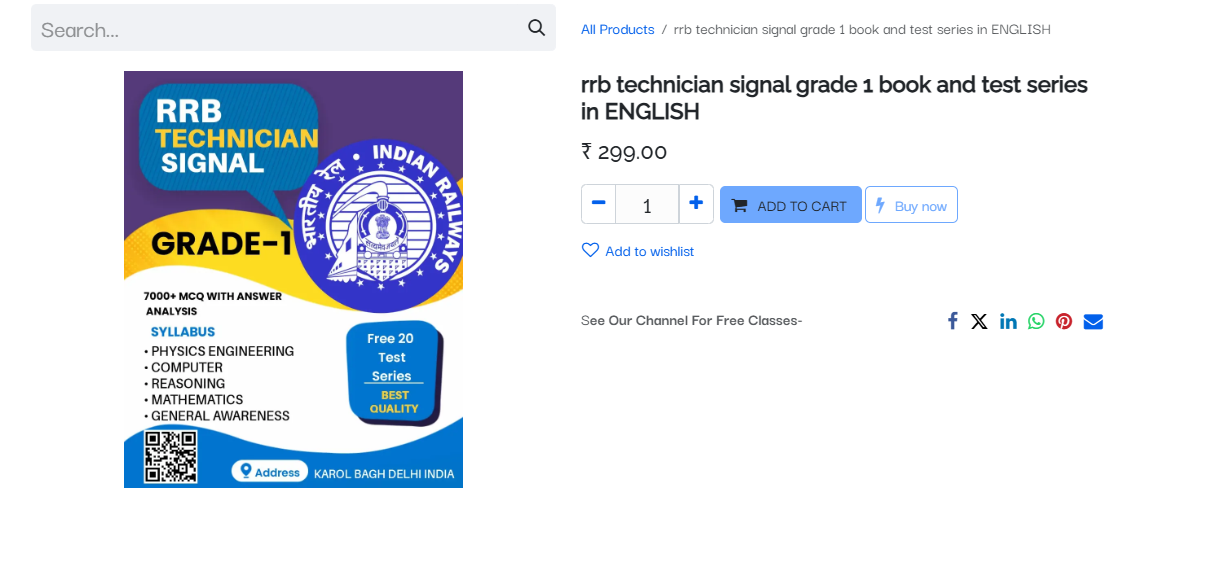Open the RRB Technician Signal product image
This screenshot has height=562, width=1222.
(x=293, y=279)
